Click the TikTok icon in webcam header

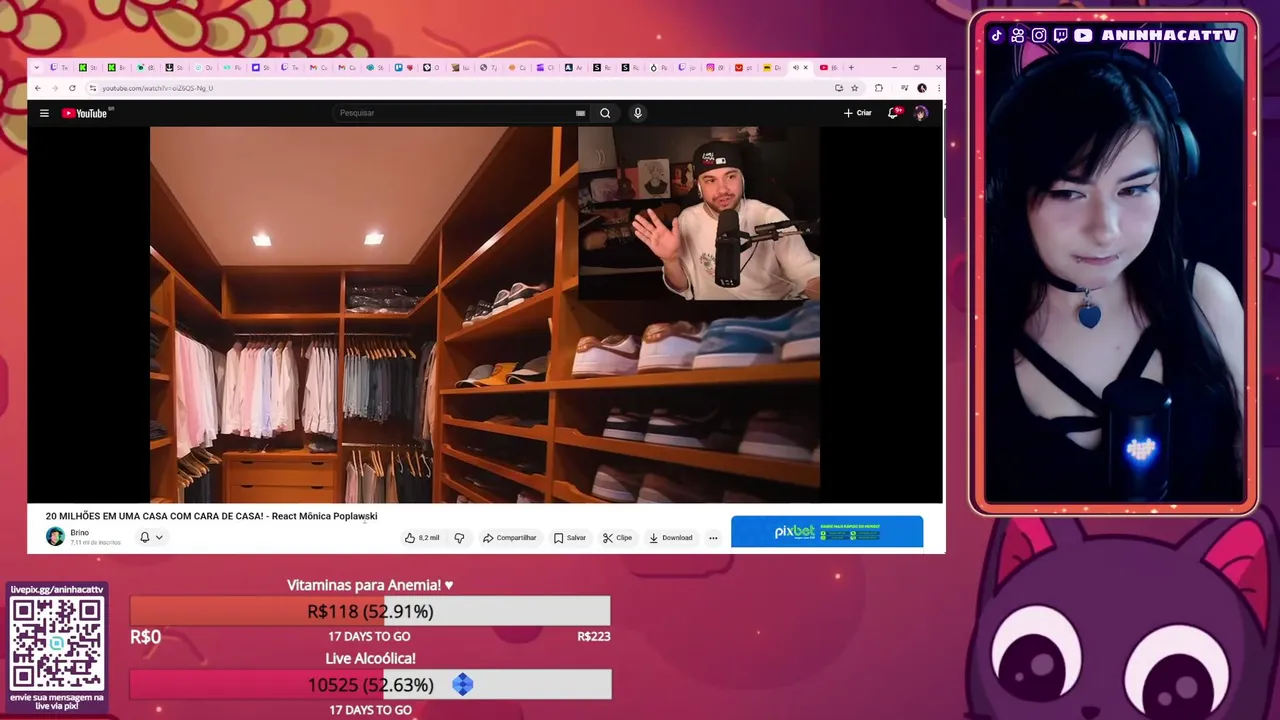(996, 35)
